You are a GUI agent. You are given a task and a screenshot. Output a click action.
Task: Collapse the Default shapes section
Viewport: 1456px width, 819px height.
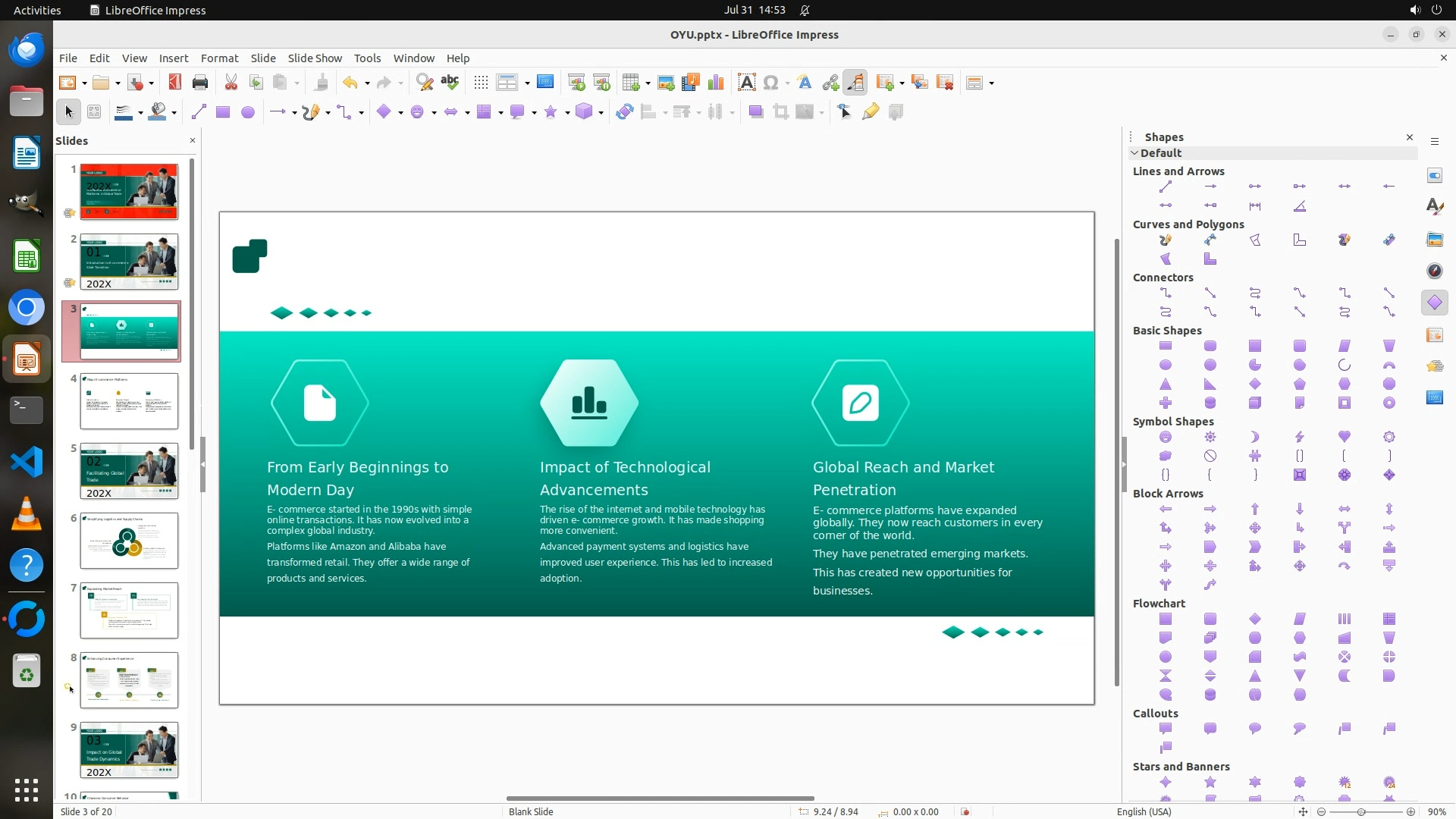[x=1135, y=153]
